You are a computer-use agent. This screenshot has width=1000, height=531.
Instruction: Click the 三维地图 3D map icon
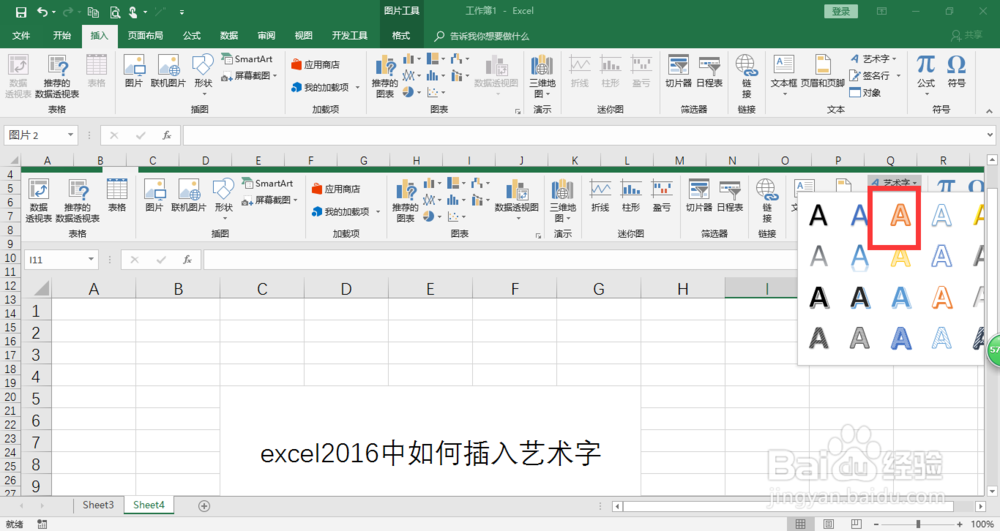pyautogui.click(x=542, y=76)
